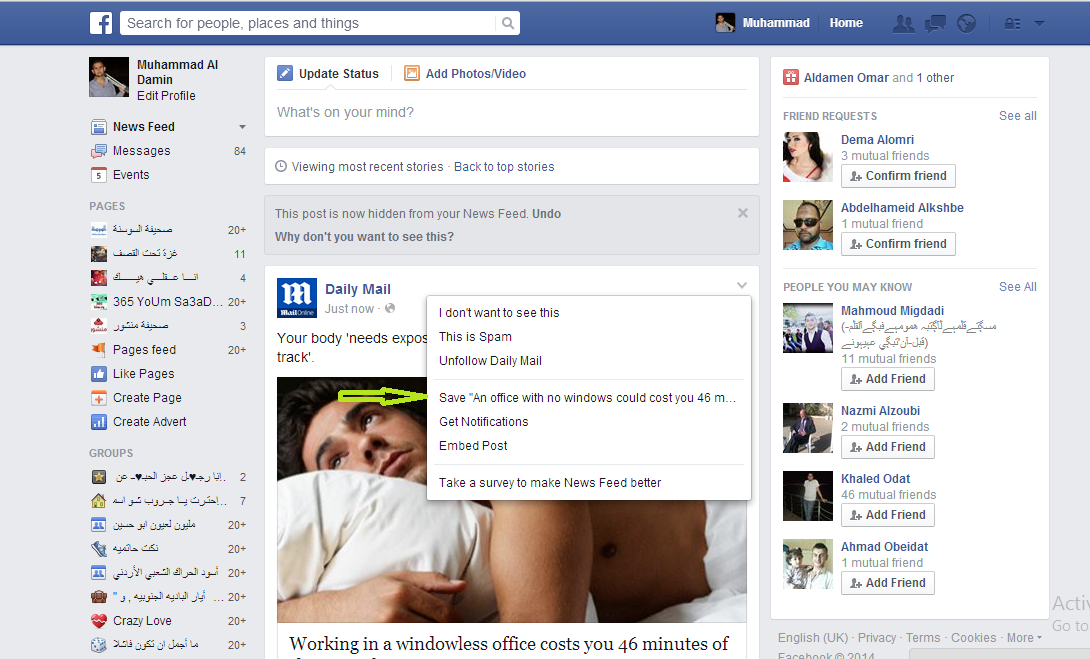Screen dimensions: 1090x659
Task: Click the Update Status pencil icon
Action: coord(285,73)
